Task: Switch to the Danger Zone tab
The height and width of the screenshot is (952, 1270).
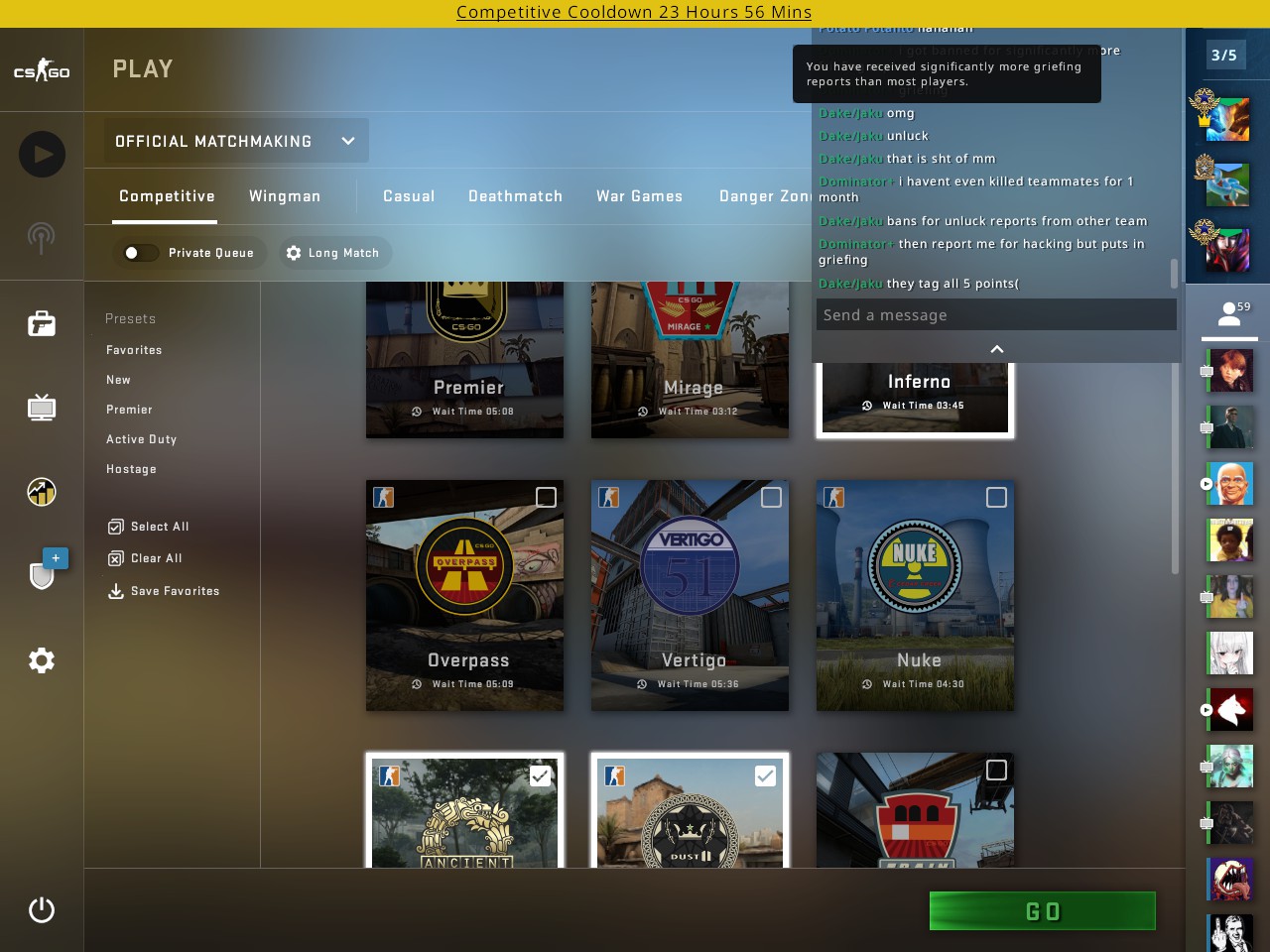Action: click(x=765, y=196)
